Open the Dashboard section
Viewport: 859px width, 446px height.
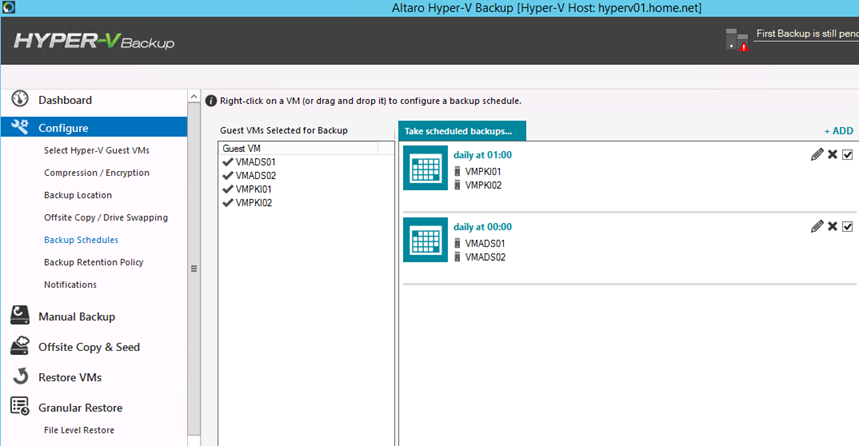pyautogui.click(x=65, y=100)
